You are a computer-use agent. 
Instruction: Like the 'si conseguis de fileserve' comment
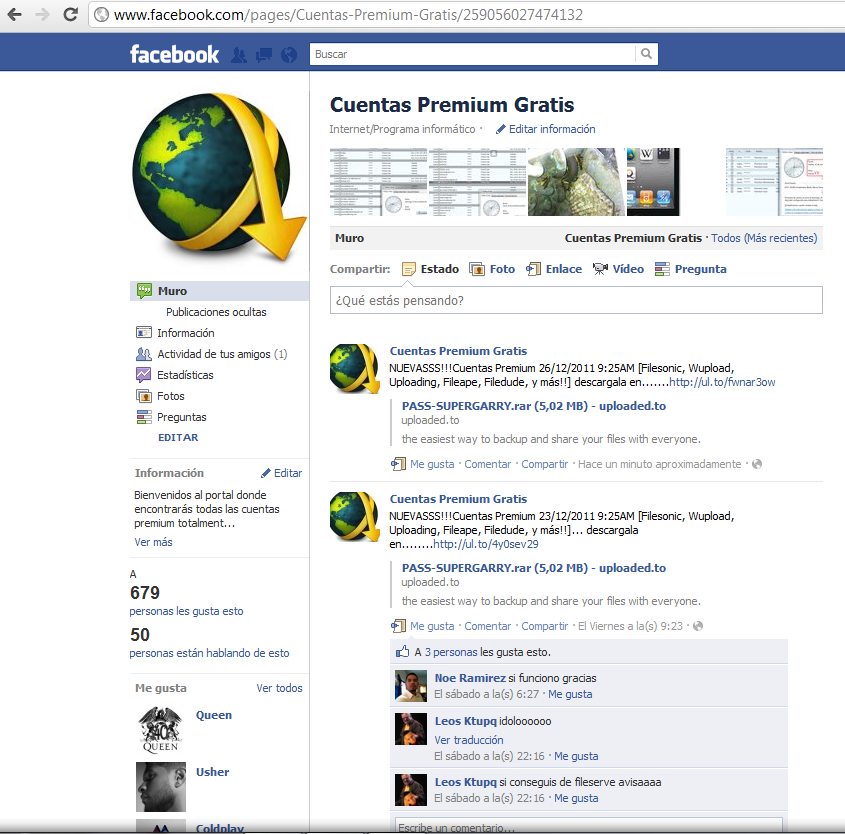pos(576,798)
